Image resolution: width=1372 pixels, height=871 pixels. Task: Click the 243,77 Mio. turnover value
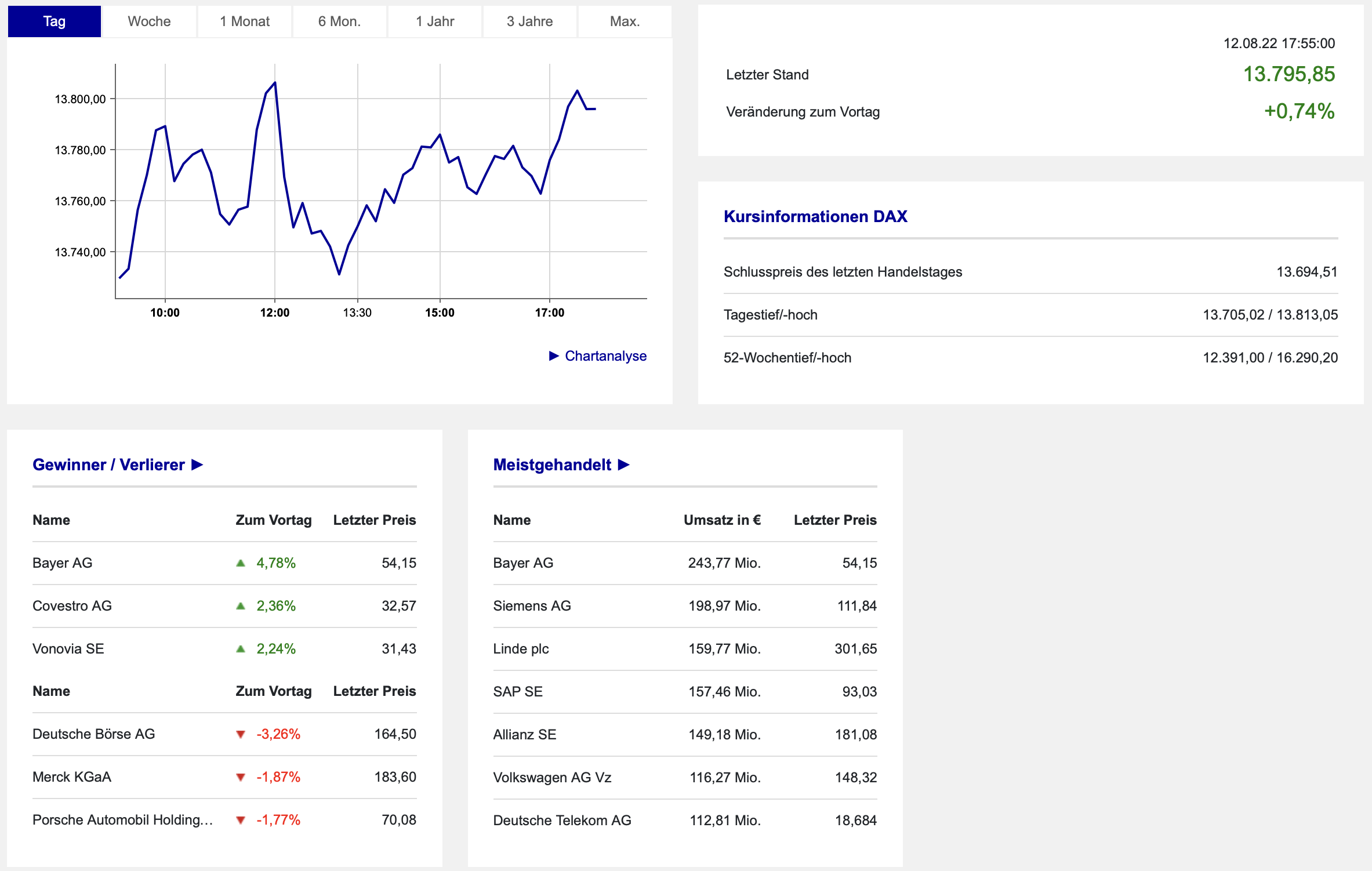(724, 563)
